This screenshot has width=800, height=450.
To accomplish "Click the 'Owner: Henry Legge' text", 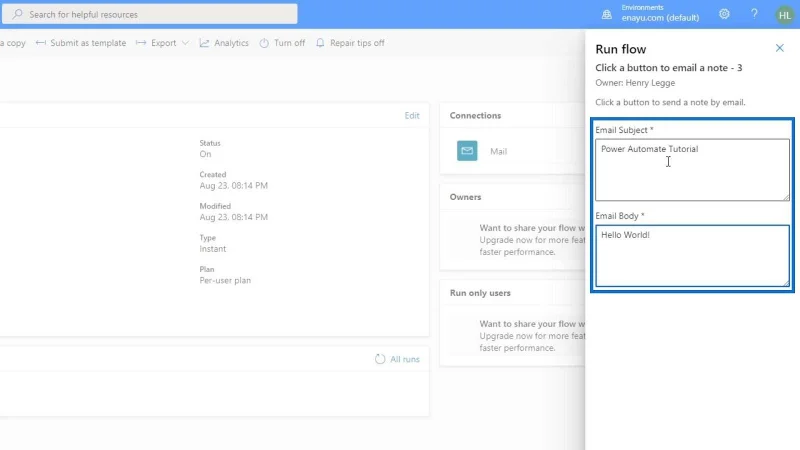I will (x=635, y=83).
